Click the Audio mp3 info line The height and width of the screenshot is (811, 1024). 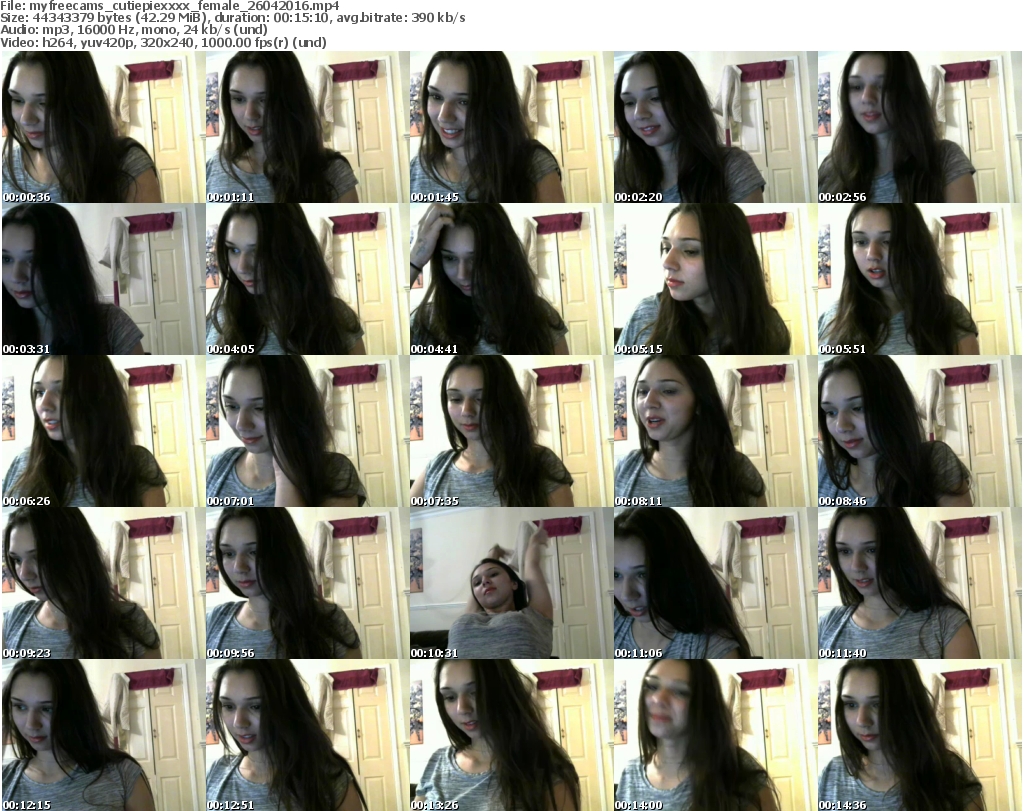pos(134,30)
